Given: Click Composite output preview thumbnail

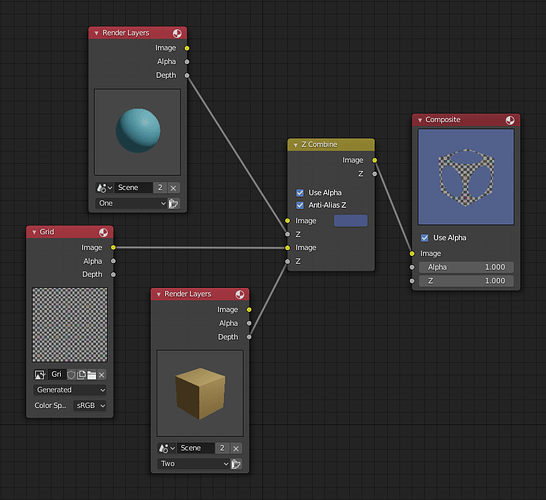Looking at the screenshot, I should tap(466, 177).
